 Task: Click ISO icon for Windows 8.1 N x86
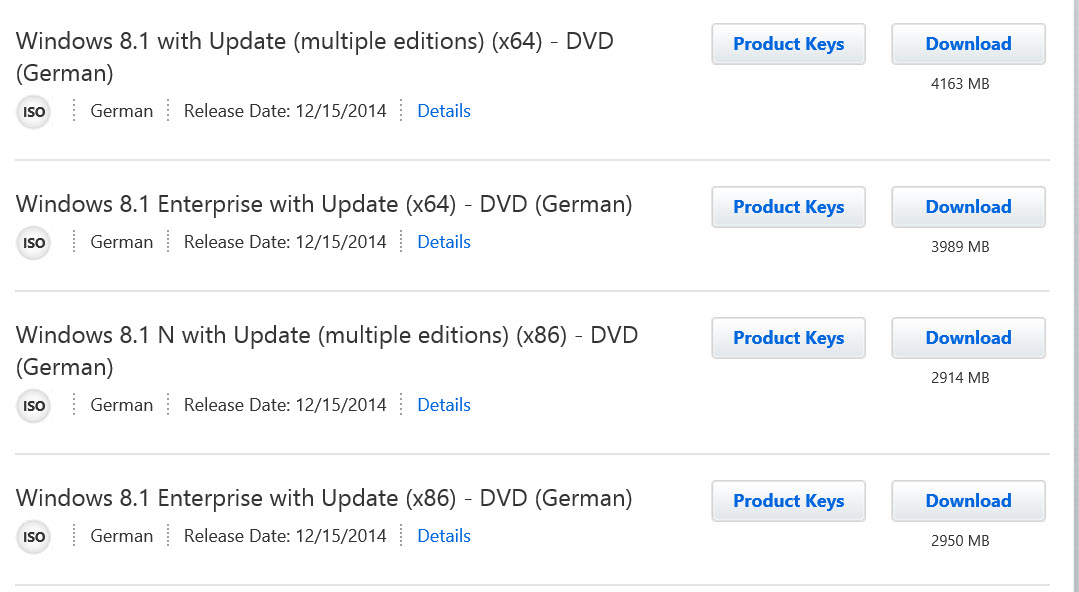(x=33, y=405)
